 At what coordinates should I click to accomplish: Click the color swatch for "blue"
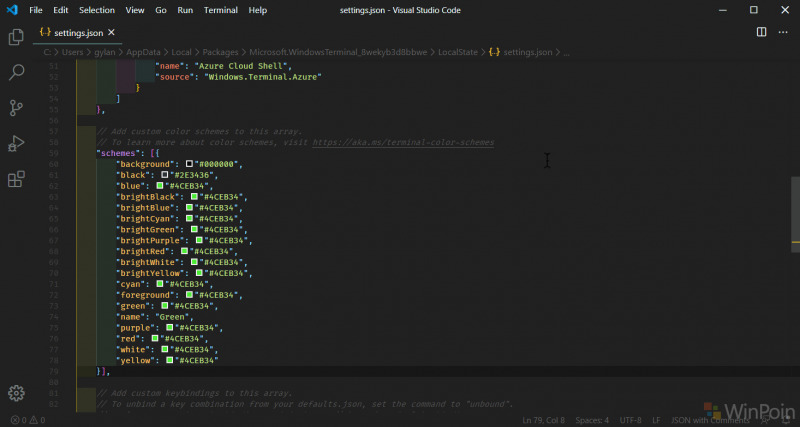[x=160, y=186]
